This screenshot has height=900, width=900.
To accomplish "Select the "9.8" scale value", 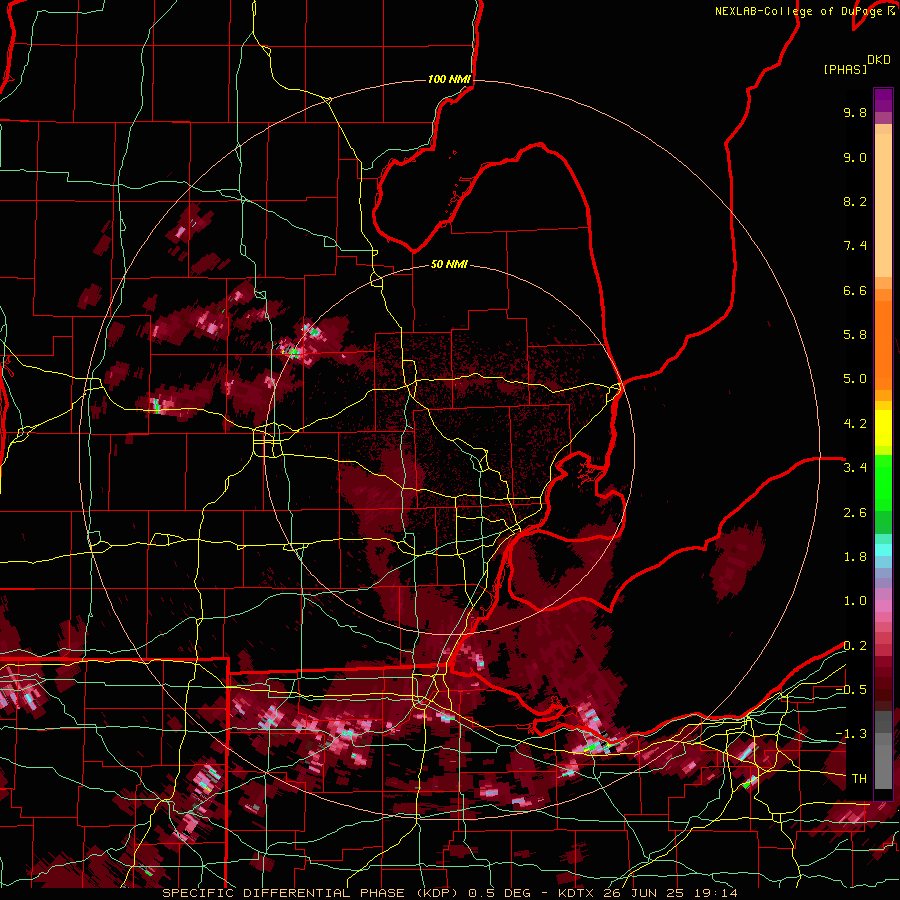I will [x=855, y=112].
